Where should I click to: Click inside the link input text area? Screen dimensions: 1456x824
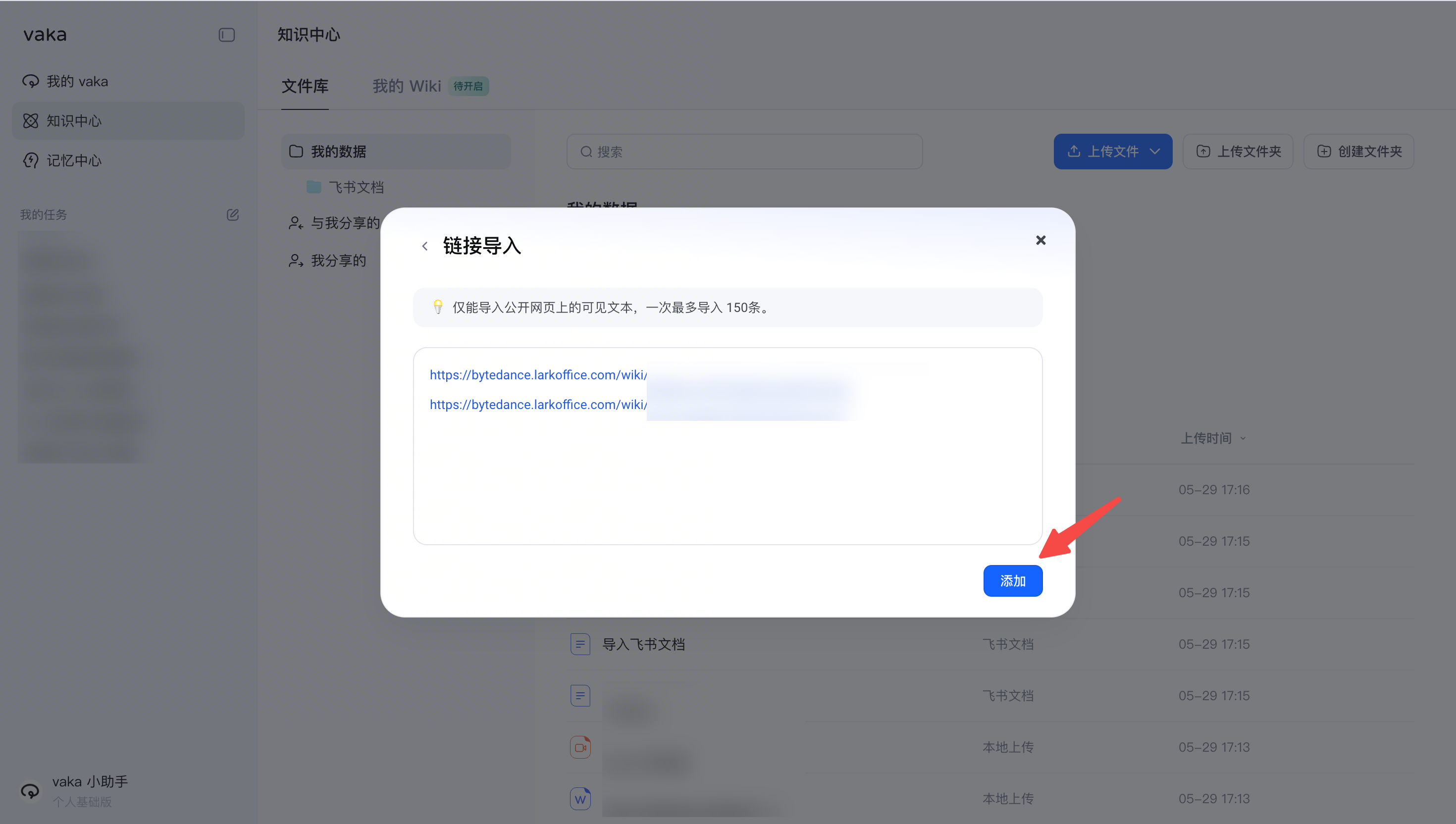click(x=728, y=446)
